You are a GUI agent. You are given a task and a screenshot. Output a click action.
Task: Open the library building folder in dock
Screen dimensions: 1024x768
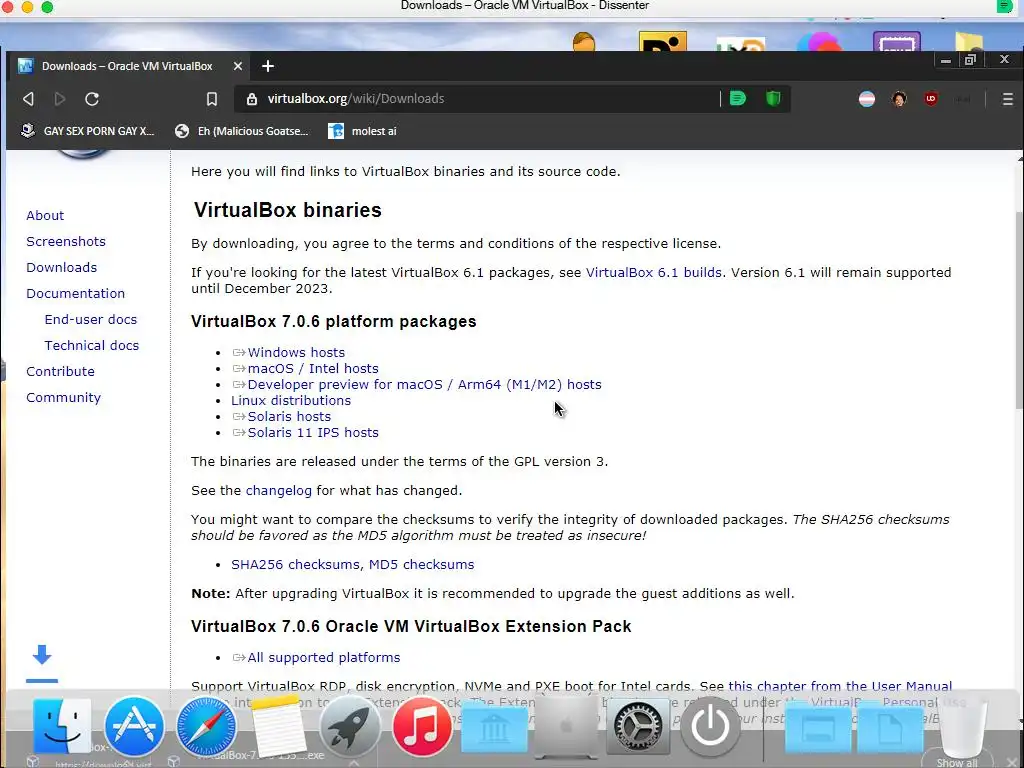tap(494, 729)
